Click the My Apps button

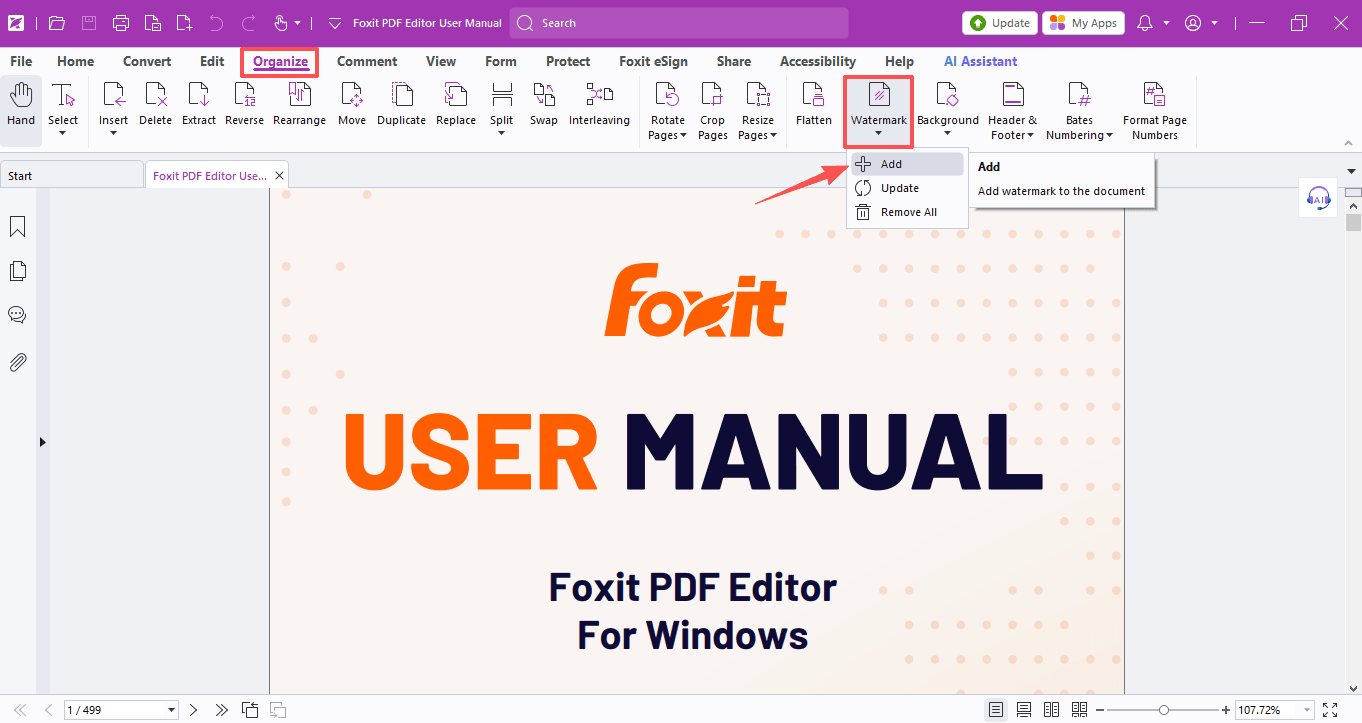pyautogui.click(x=1083, y=23)
